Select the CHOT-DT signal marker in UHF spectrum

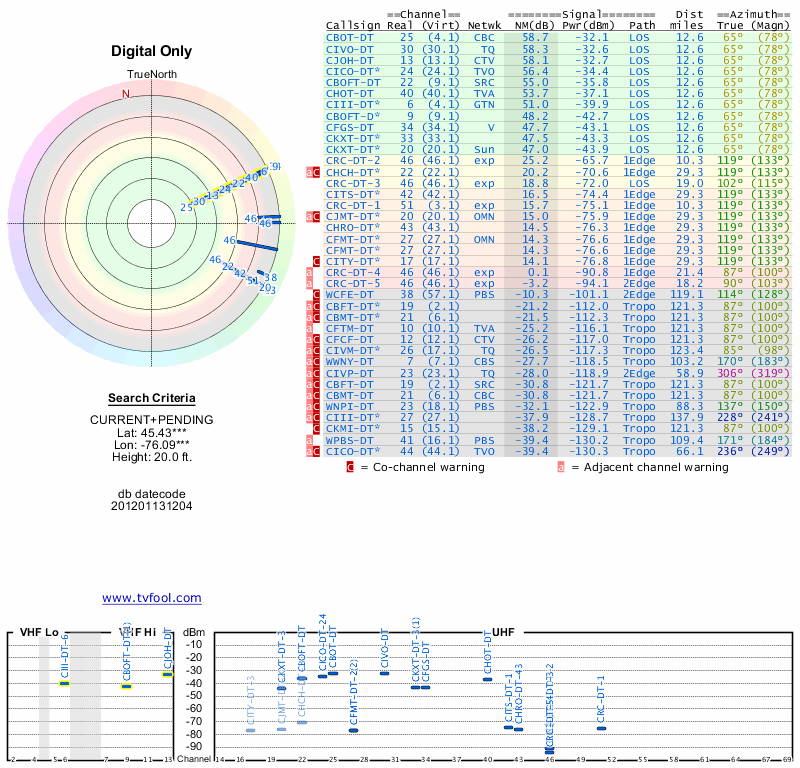coord(487,679)
